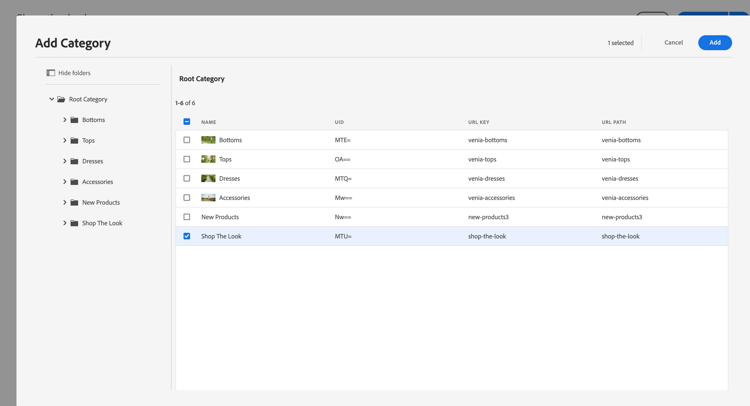Click the Root Category open folder icon
This screenshot has height=406, width=750.
coord(61,99)
